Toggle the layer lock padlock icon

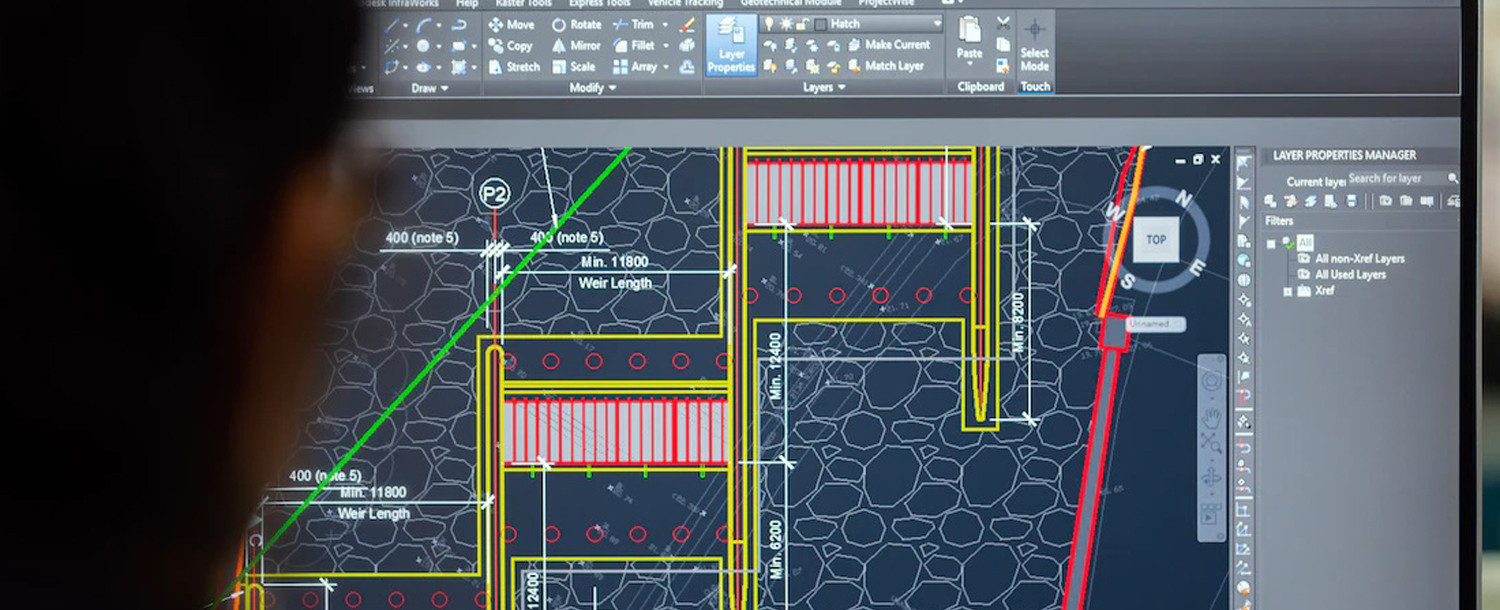(x=802, y=24)
